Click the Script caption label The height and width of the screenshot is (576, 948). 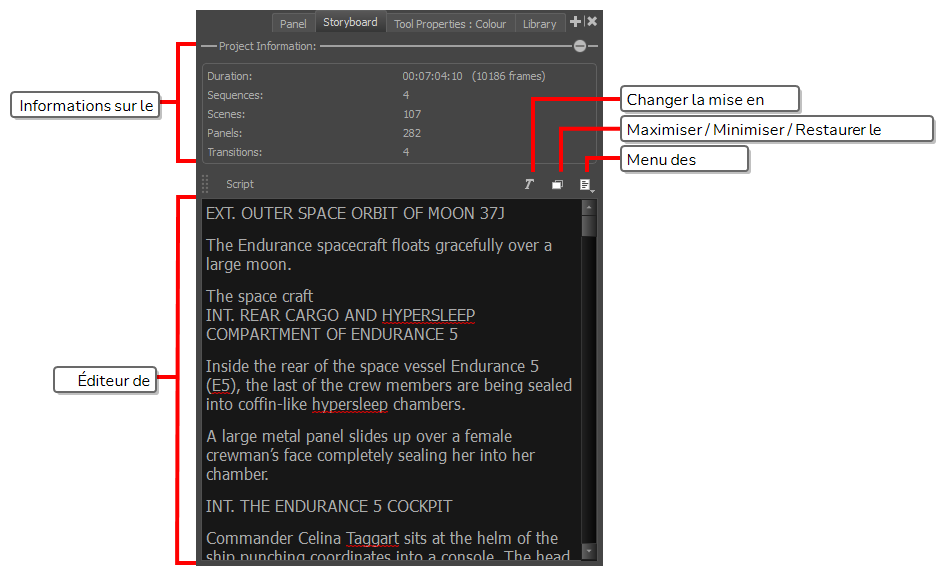(240, 184)
